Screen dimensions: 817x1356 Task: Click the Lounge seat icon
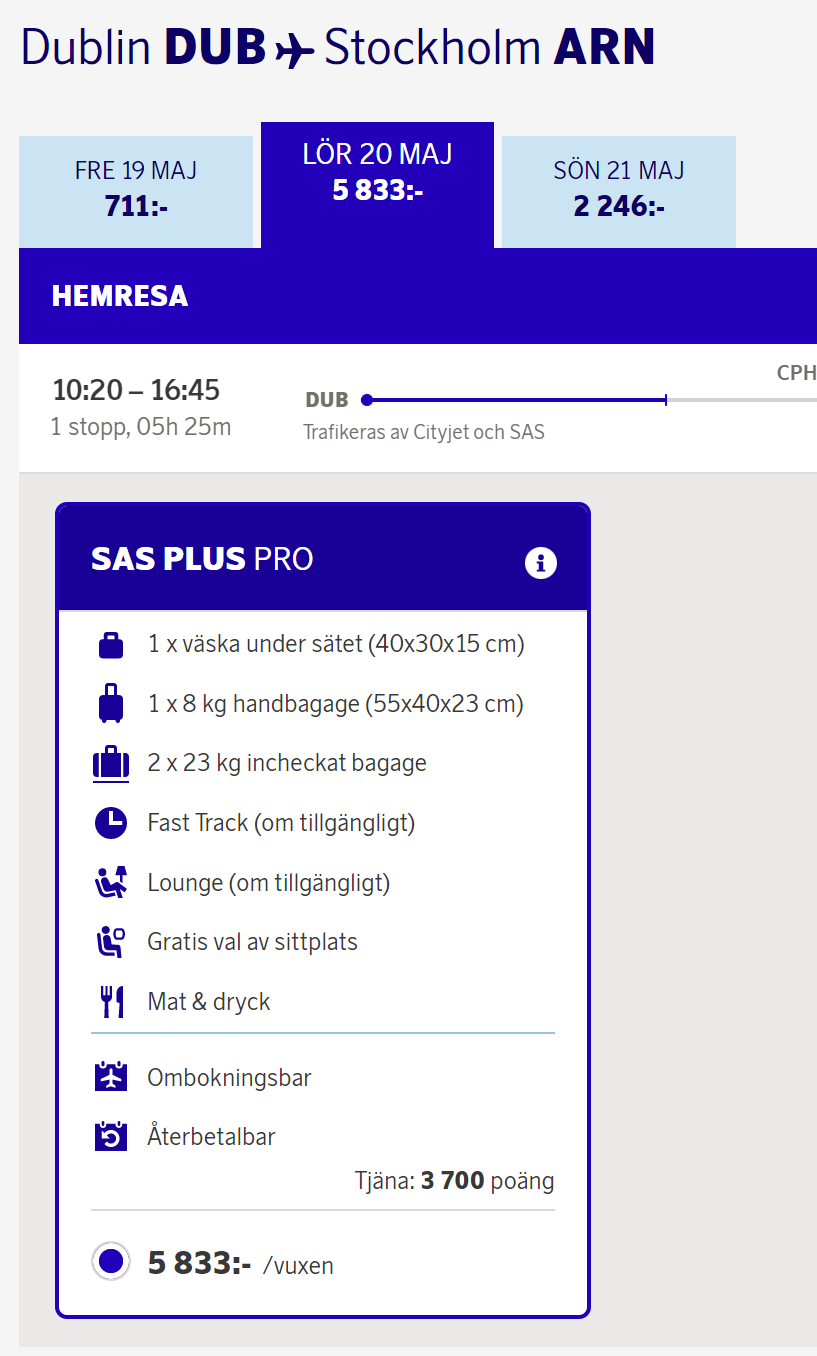coord(111,883)
